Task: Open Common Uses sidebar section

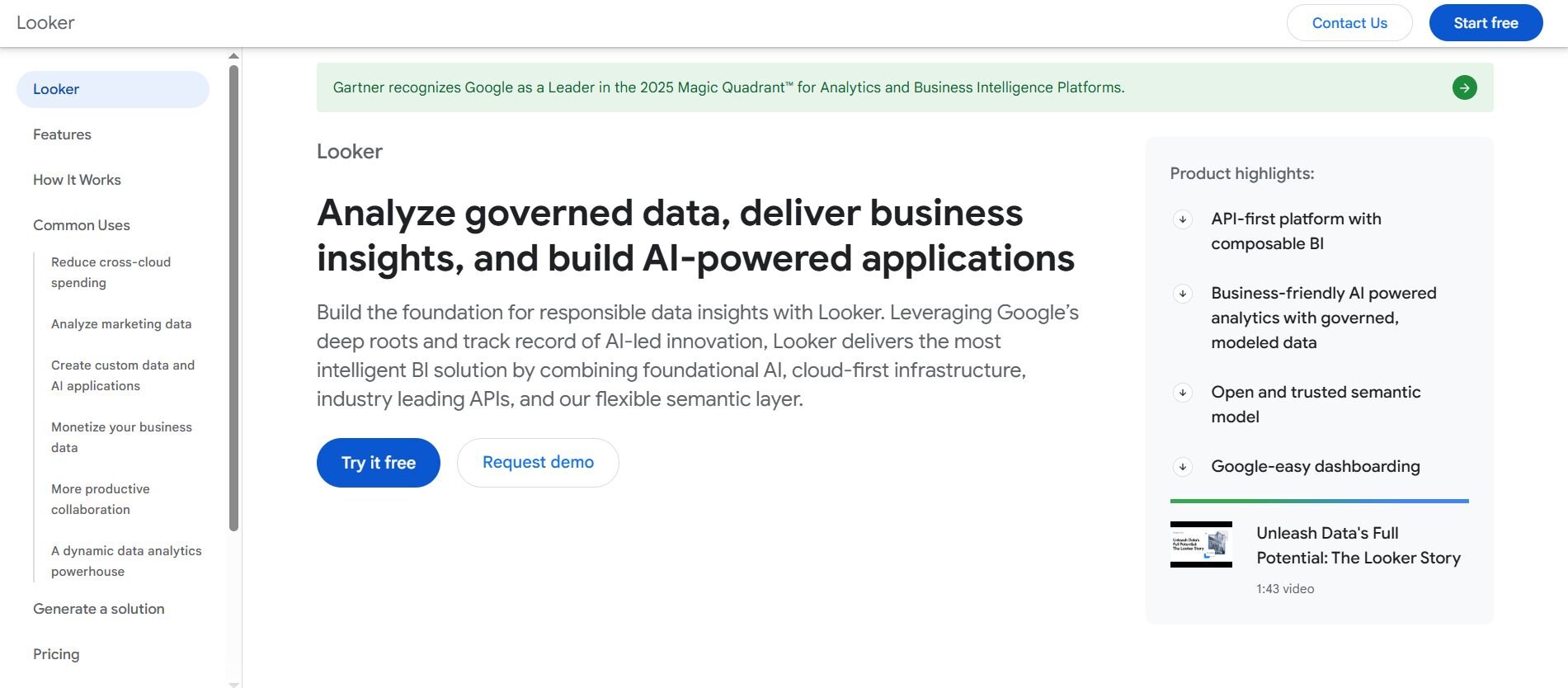Action: coord(82,225)
